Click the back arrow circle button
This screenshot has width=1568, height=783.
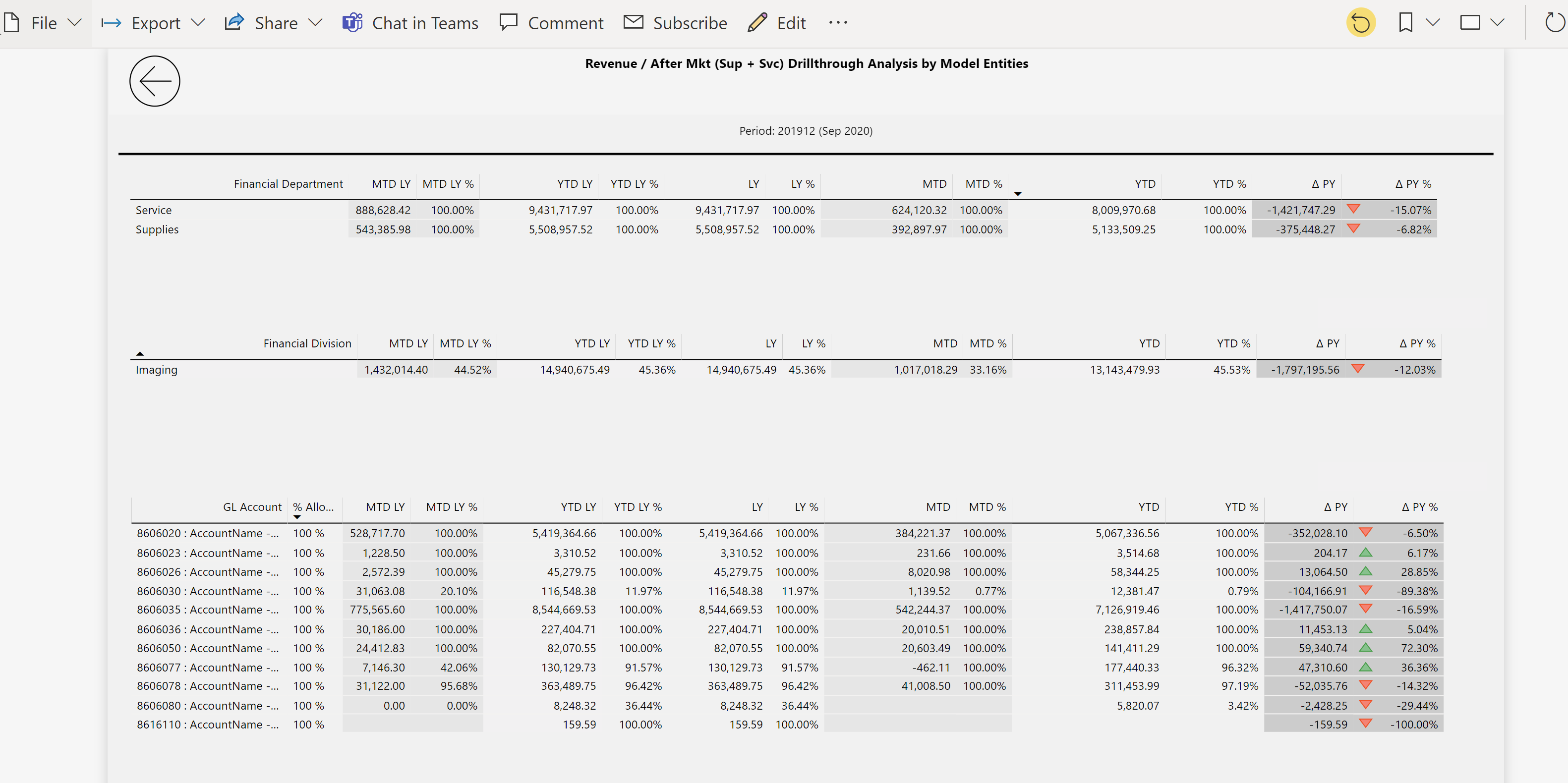point(155,81)
